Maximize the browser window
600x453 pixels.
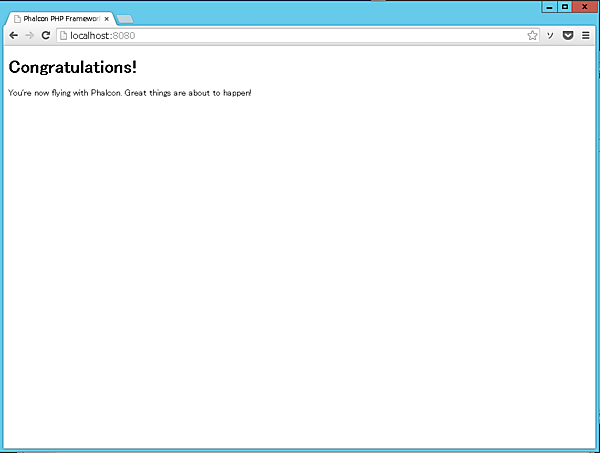click(565, 7)
